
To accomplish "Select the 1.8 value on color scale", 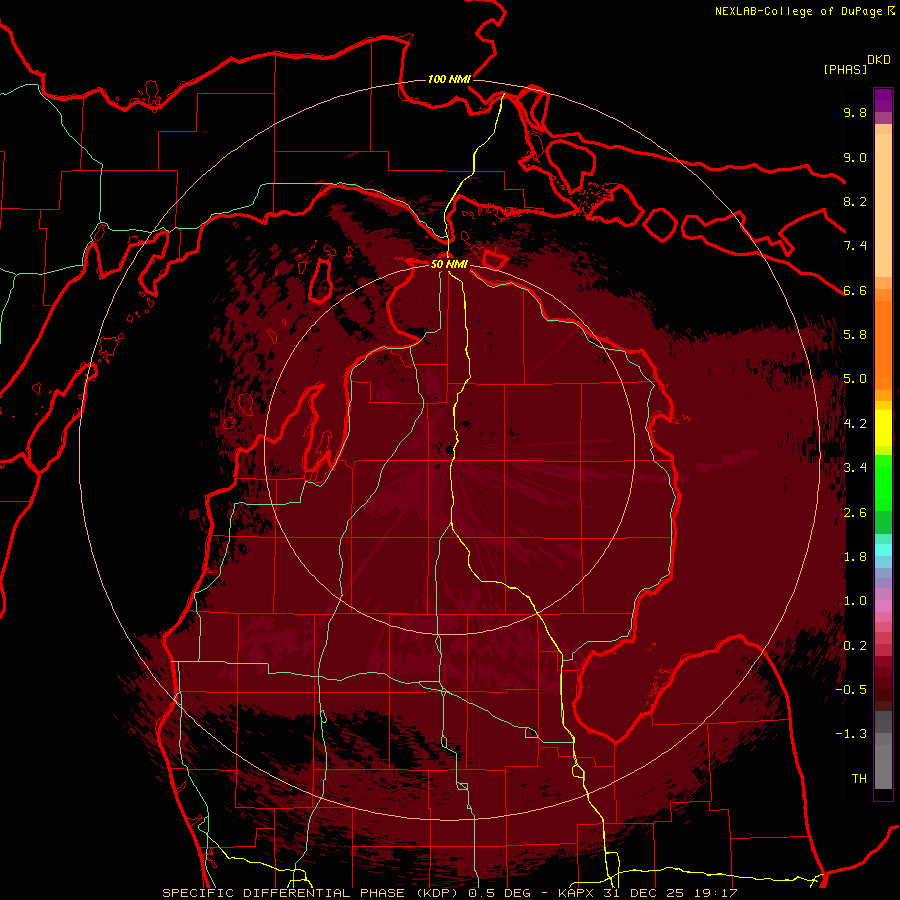I will (855, 557).
